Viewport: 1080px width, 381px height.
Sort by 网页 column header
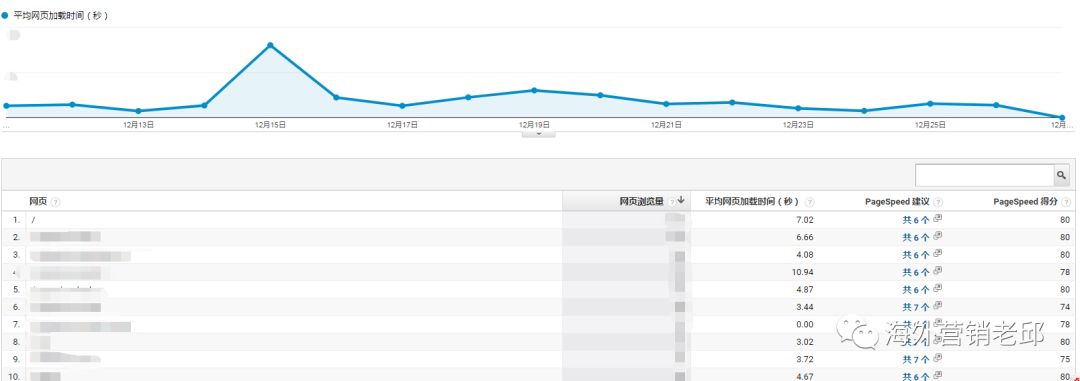38,202
